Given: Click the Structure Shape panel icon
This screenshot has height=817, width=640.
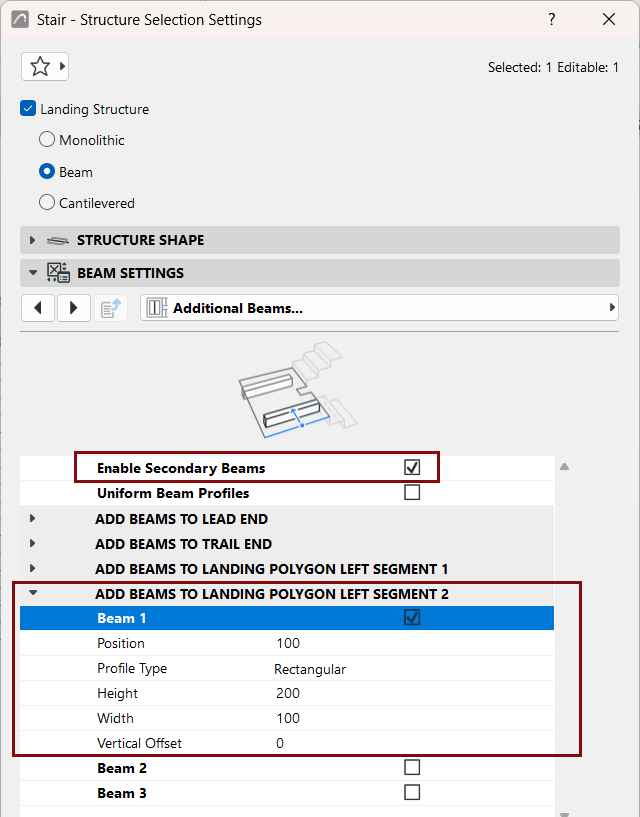Looking at the screenshot, I should pos(57,240).
